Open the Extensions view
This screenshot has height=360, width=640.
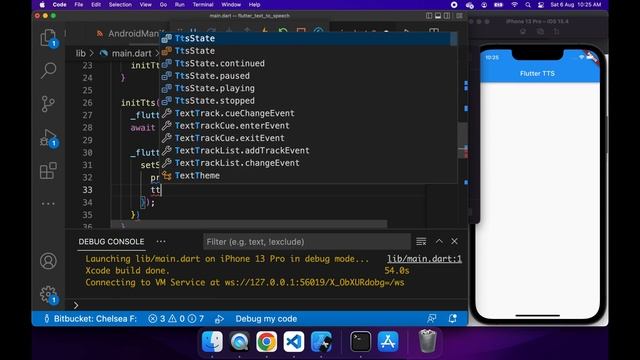click(x=48, y=170)
